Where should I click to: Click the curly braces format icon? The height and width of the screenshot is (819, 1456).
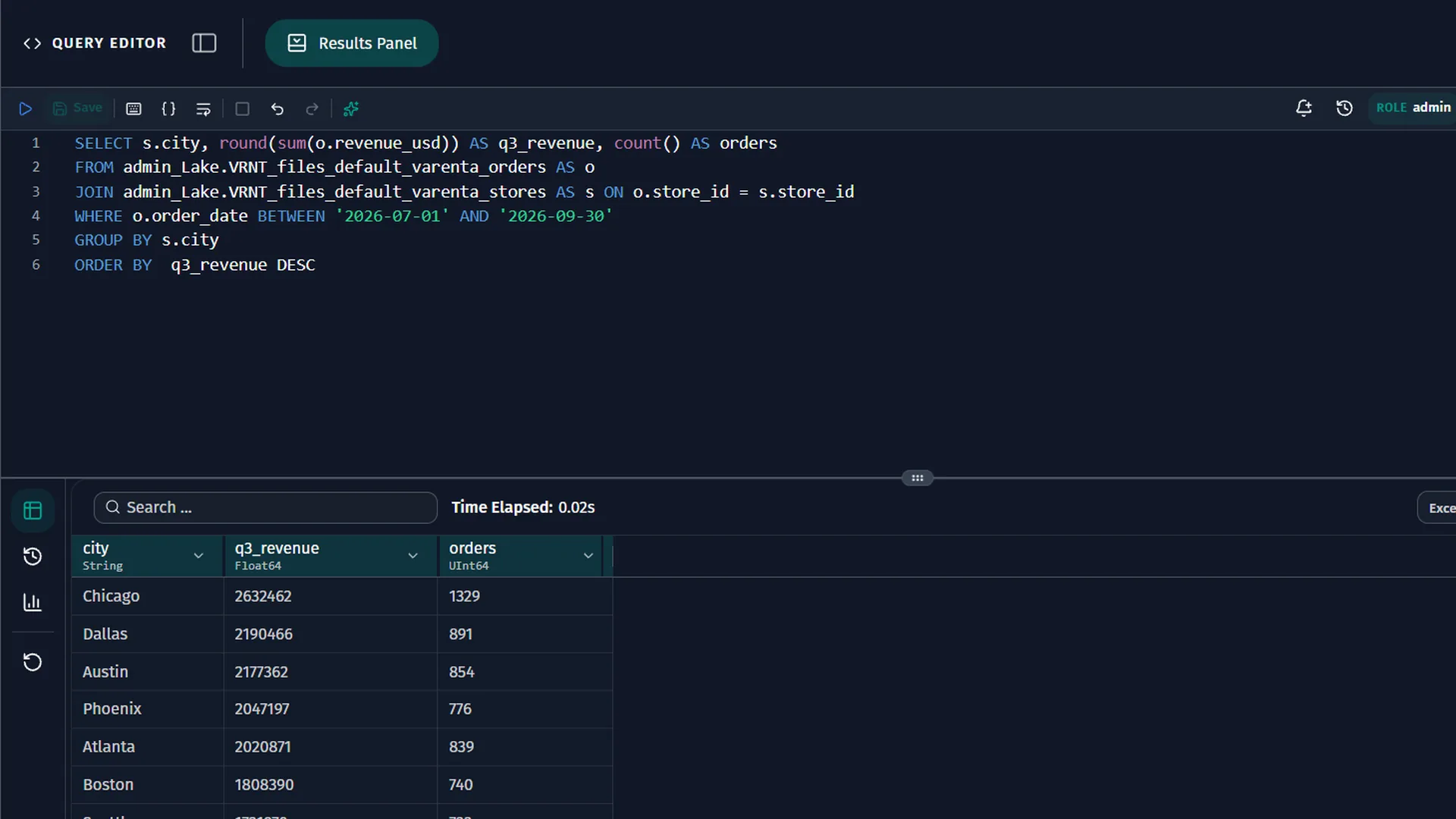point(168,108)
